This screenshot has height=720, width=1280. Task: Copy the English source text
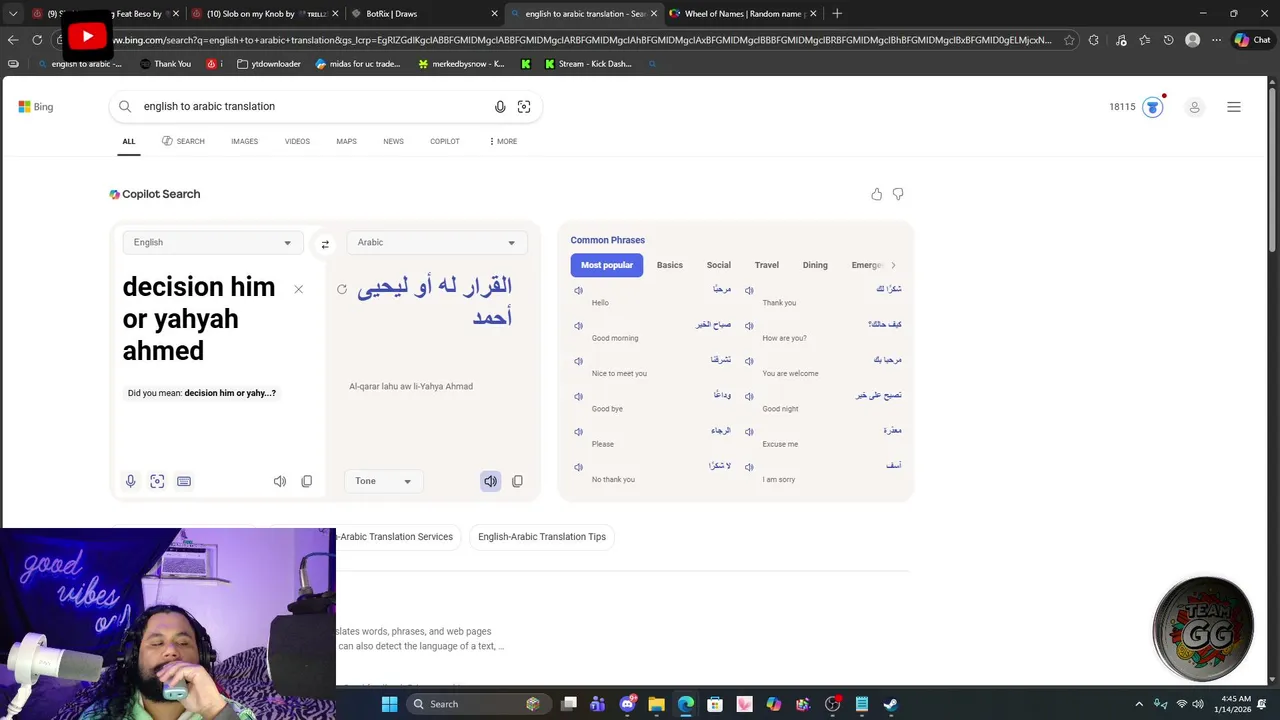(307, 481)
